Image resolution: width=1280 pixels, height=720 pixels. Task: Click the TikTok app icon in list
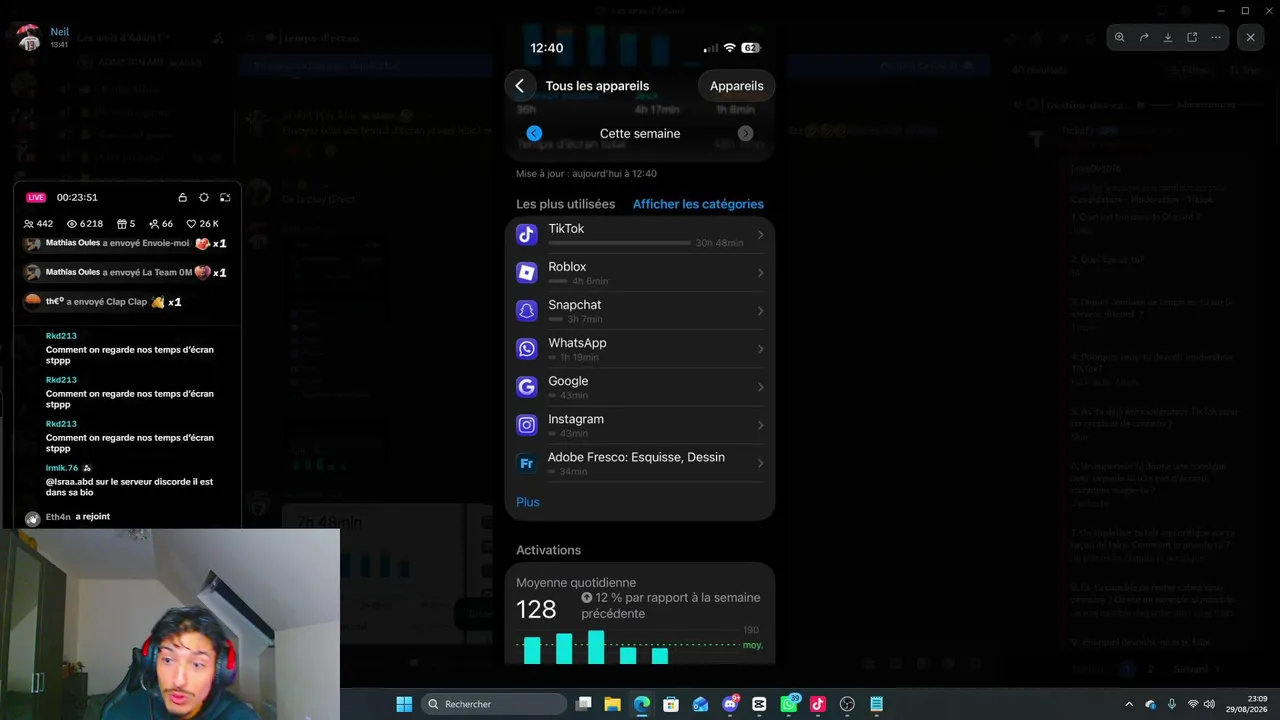click(527, 235)
